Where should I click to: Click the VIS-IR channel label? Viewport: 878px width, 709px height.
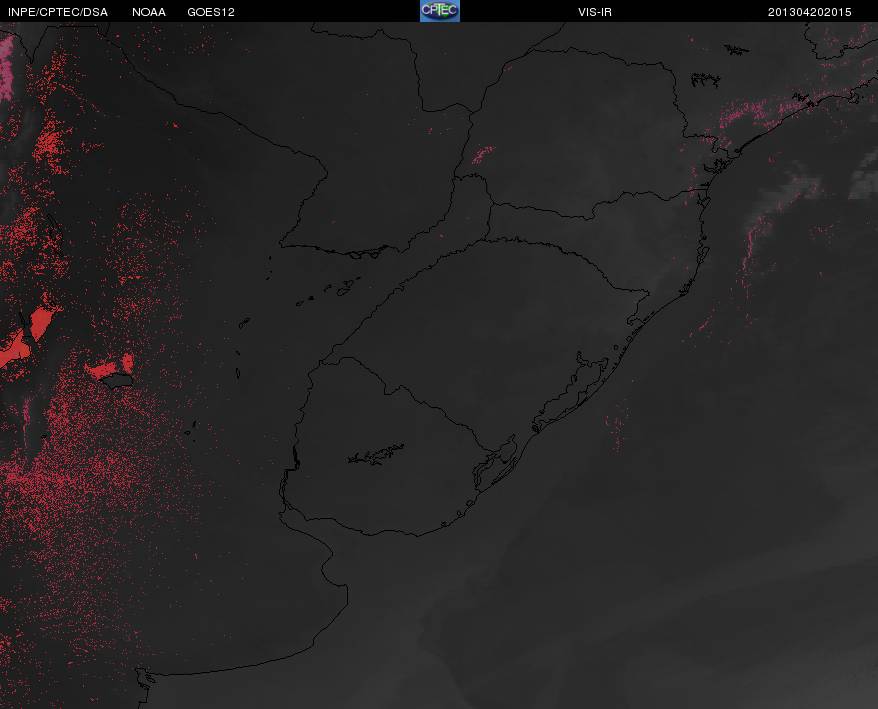point(595,12)
